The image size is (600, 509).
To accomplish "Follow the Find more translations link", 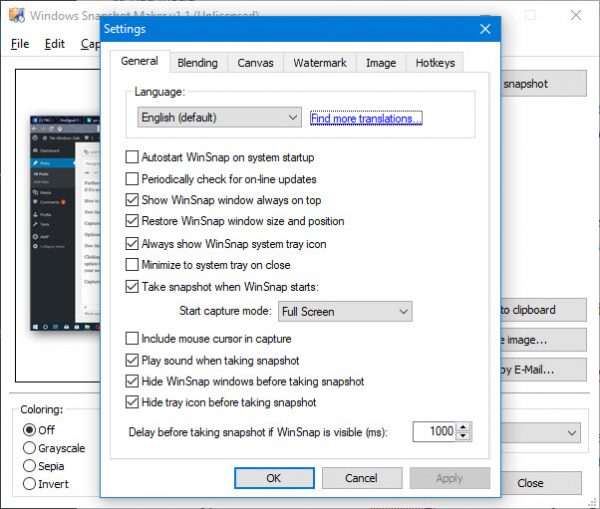I will (366, 118).
